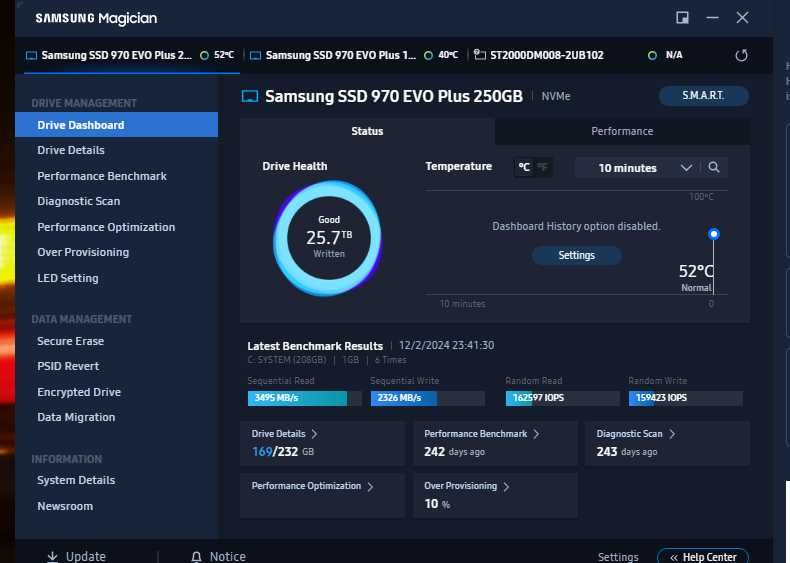
Task: Click the ST2000DM008 hard drive icon
Action: pyautogui.click(x=480, y=55)
